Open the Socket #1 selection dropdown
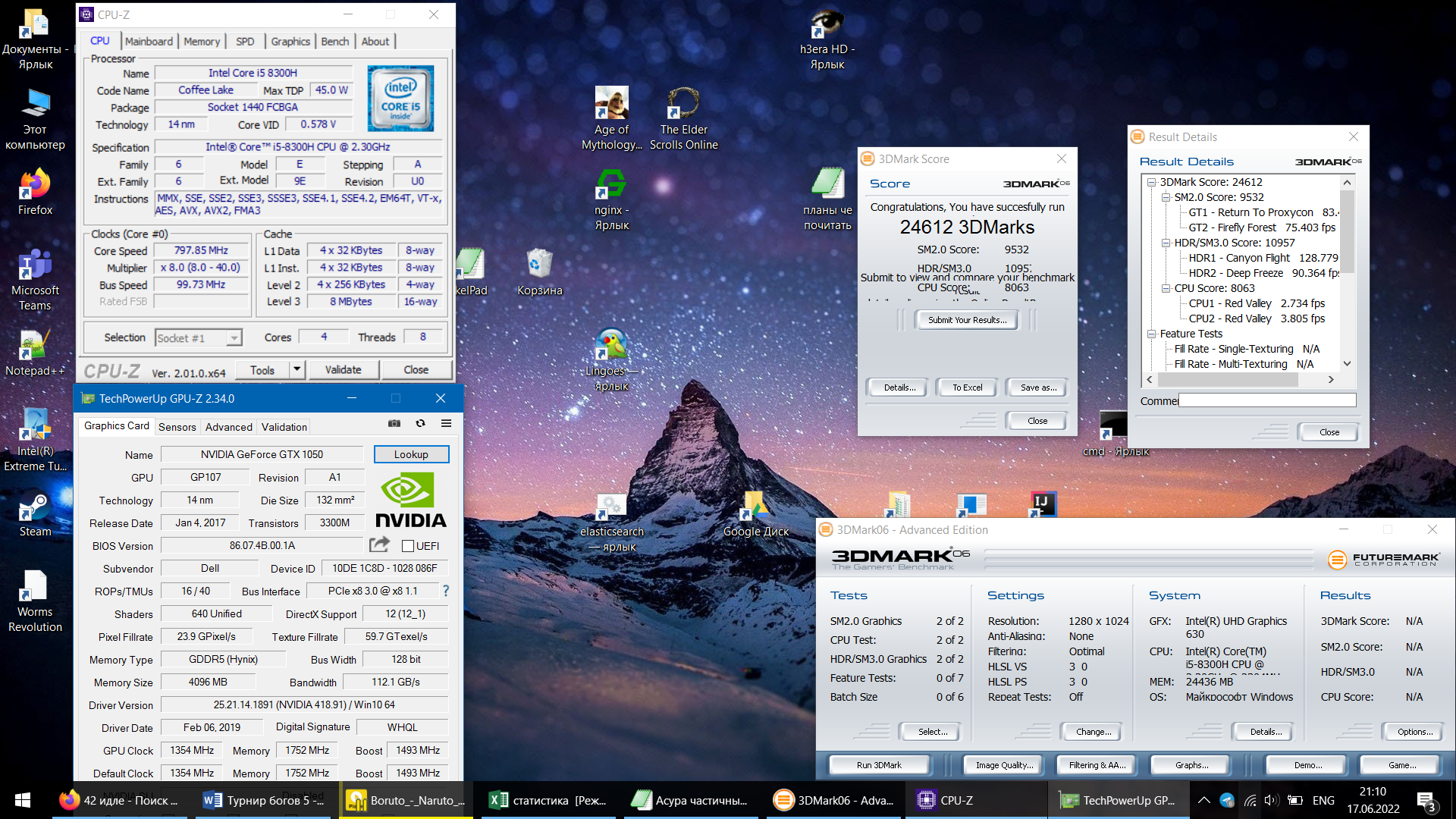 pyautogui.click(x=198, y=337)
